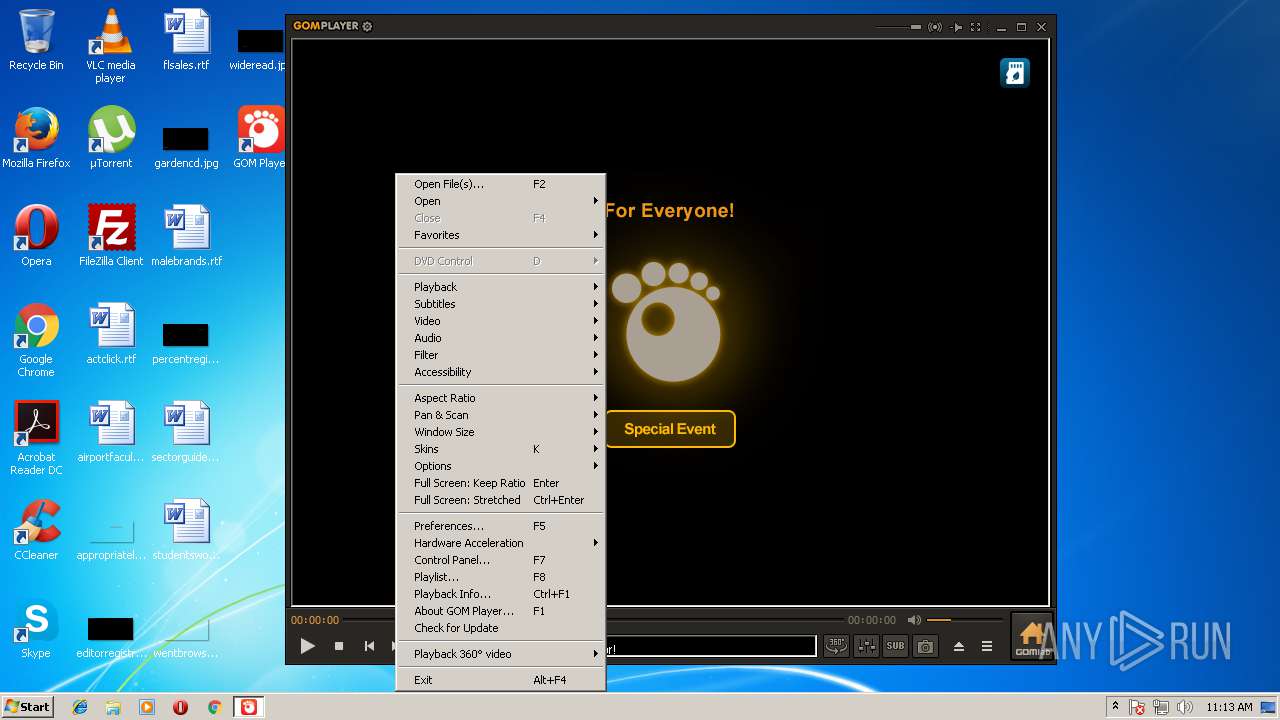Select Playback Info... menu entry
Image resolution: width=1280 pixels, height=720 pixels.
pyautogui.click(x=501, y=594)
